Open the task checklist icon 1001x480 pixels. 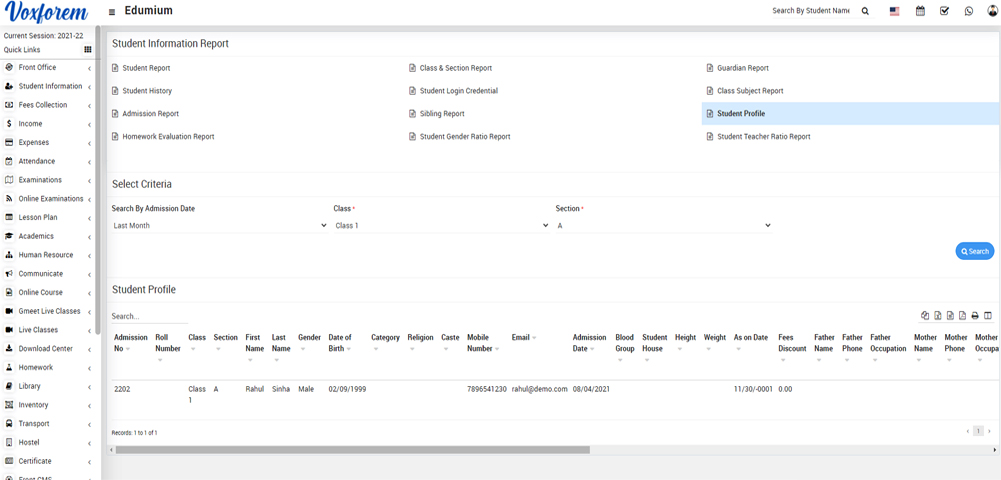pyautogui.click(x=944, y=11)
